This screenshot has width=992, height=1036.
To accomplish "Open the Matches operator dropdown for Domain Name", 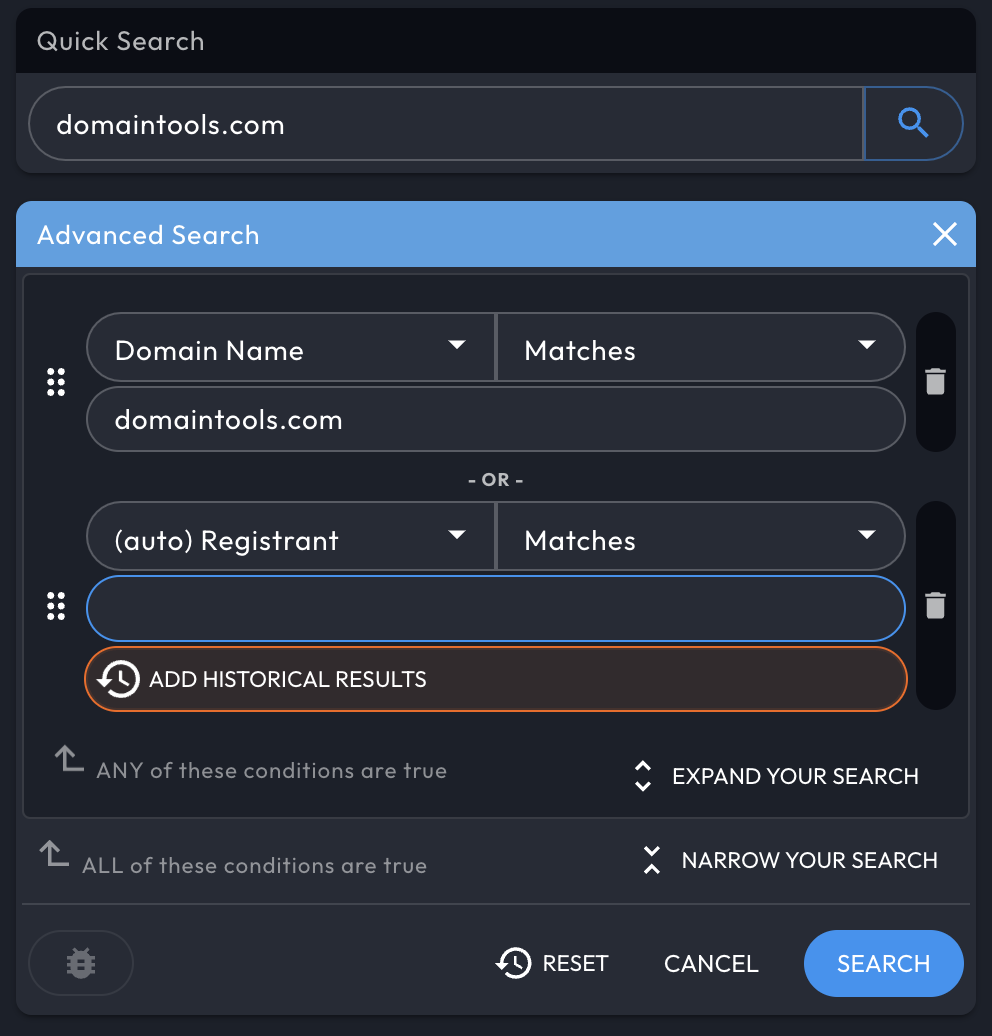I will pyautogui.click(x=700, y=348).
